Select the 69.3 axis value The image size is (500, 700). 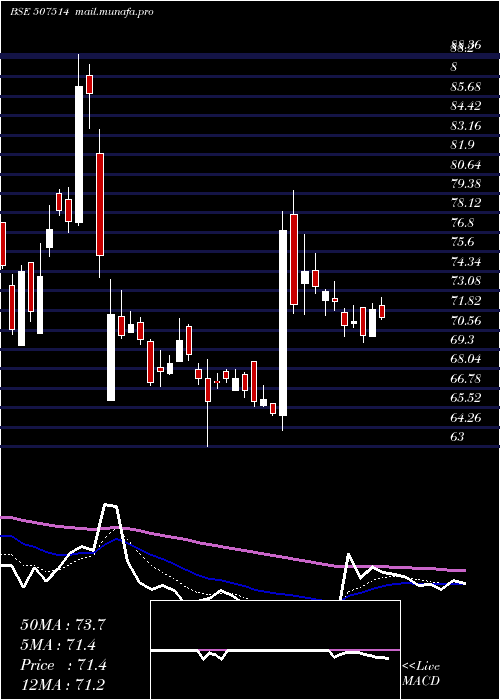coord(462,339)
